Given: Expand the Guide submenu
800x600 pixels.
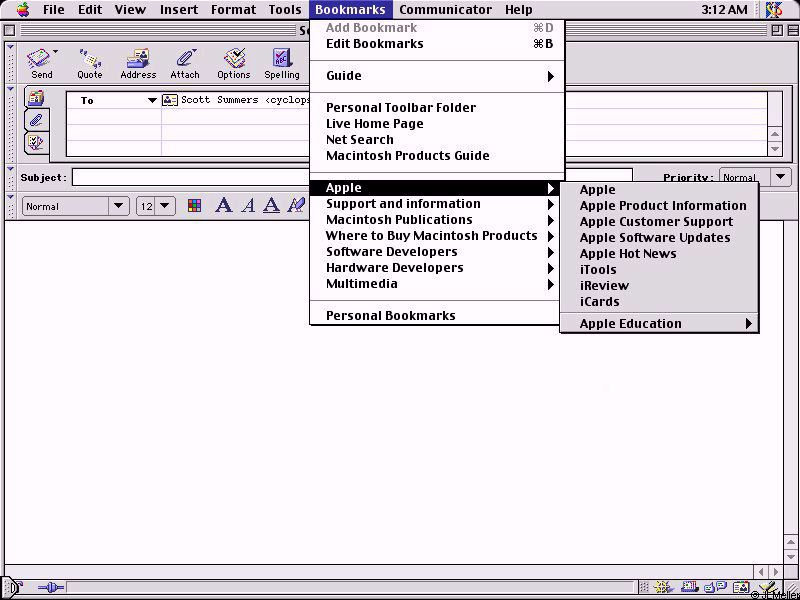Looking at the screenshot, I should tap(437, 76).
